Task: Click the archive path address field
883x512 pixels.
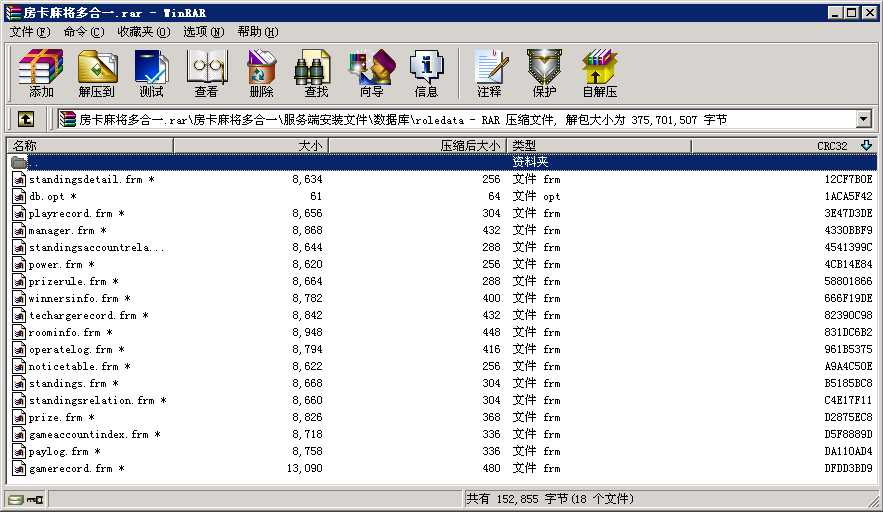Action: (x=456, y=119)
